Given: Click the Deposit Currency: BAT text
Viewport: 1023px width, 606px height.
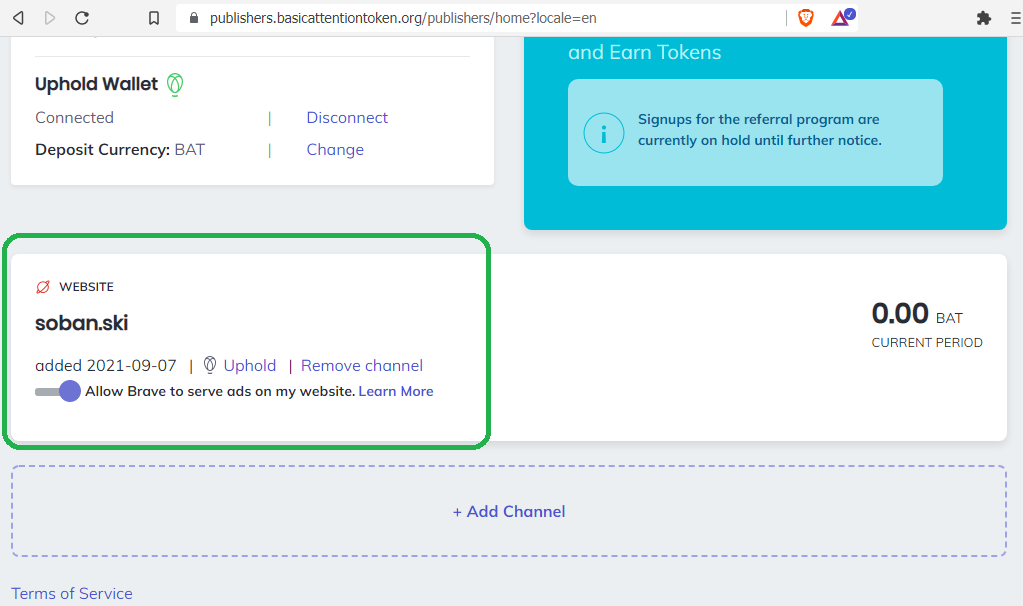Looking at the screenshot, I should pos(120,149).
